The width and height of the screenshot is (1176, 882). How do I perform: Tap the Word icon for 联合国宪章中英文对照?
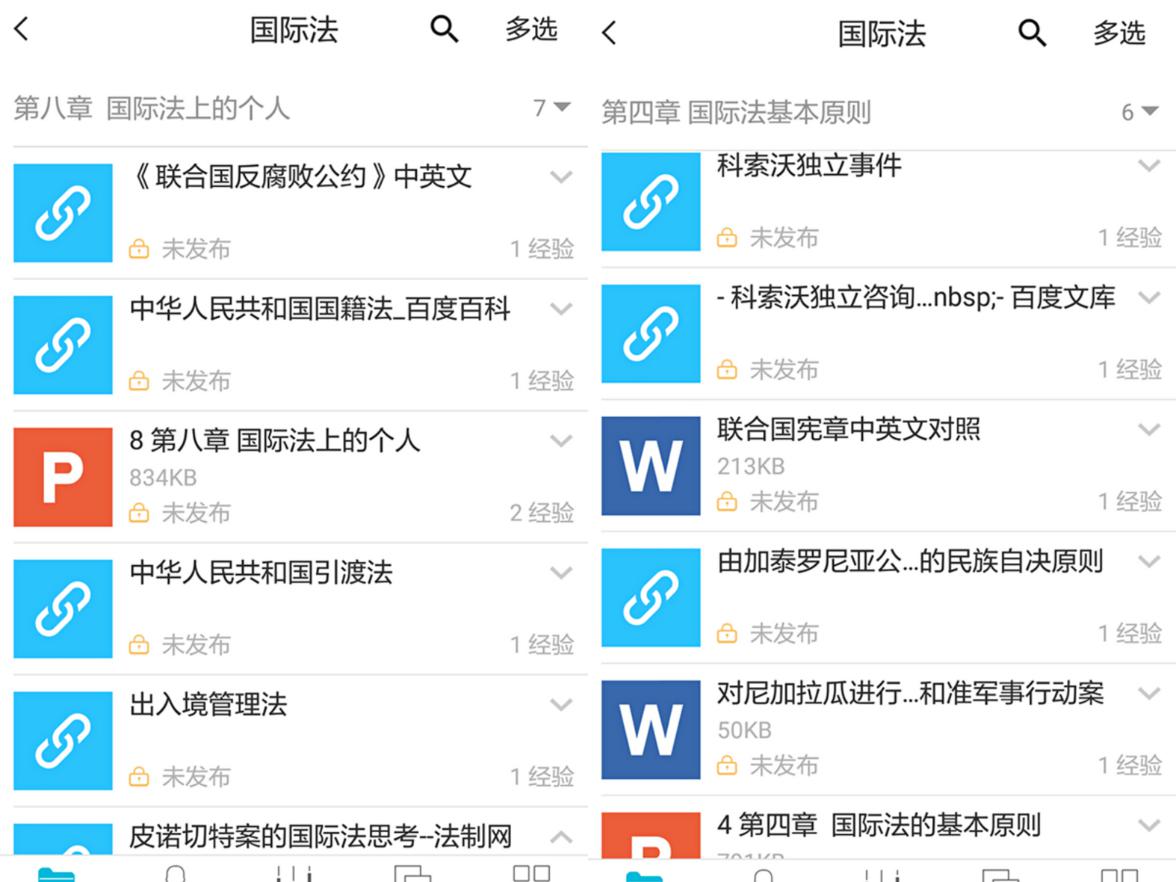click(651, 466)
